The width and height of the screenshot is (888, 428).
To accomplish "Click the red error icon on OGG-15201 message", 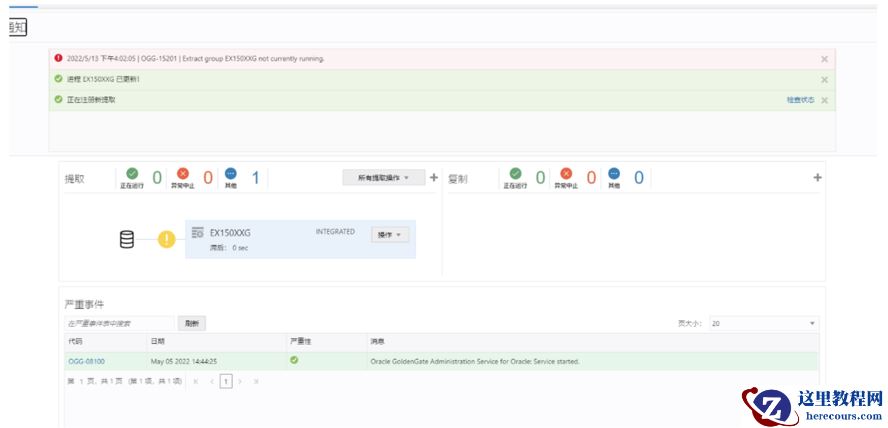I will [x=58, y=58].
